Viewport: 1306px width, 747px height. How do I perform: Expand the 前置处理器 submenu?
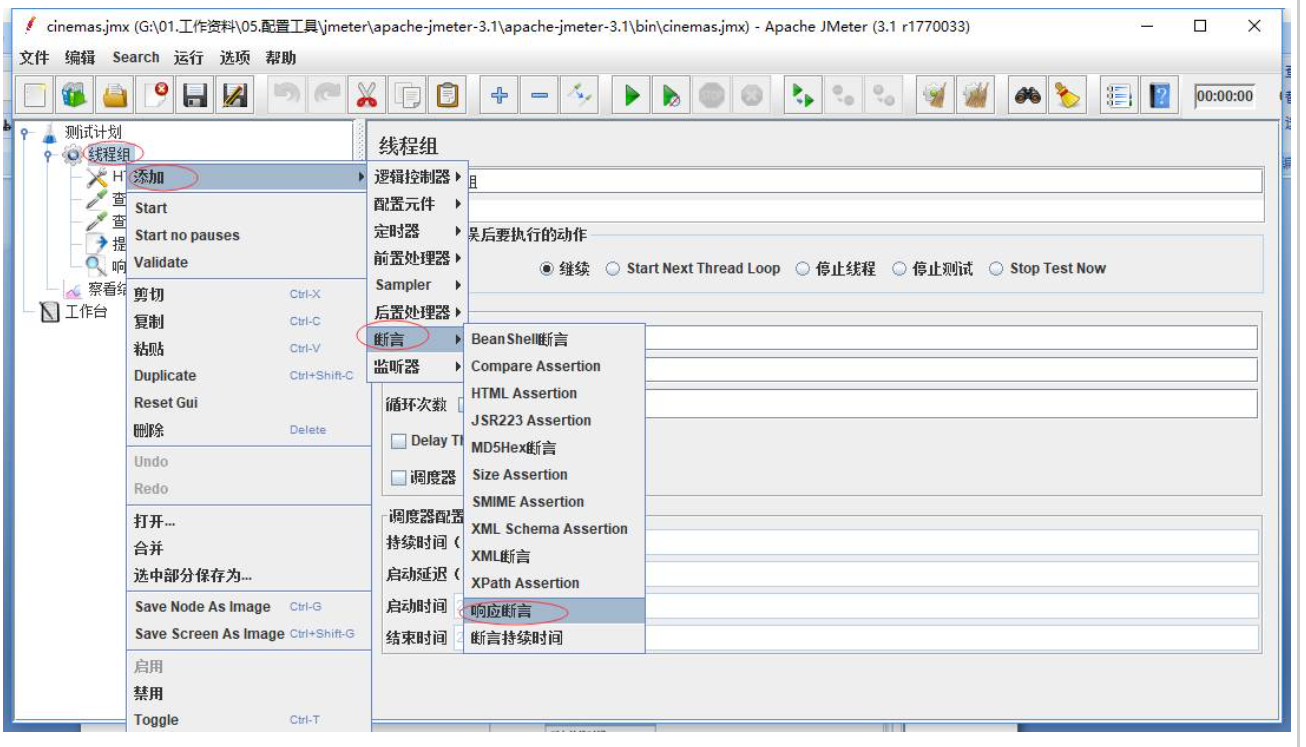coord(418,258)
